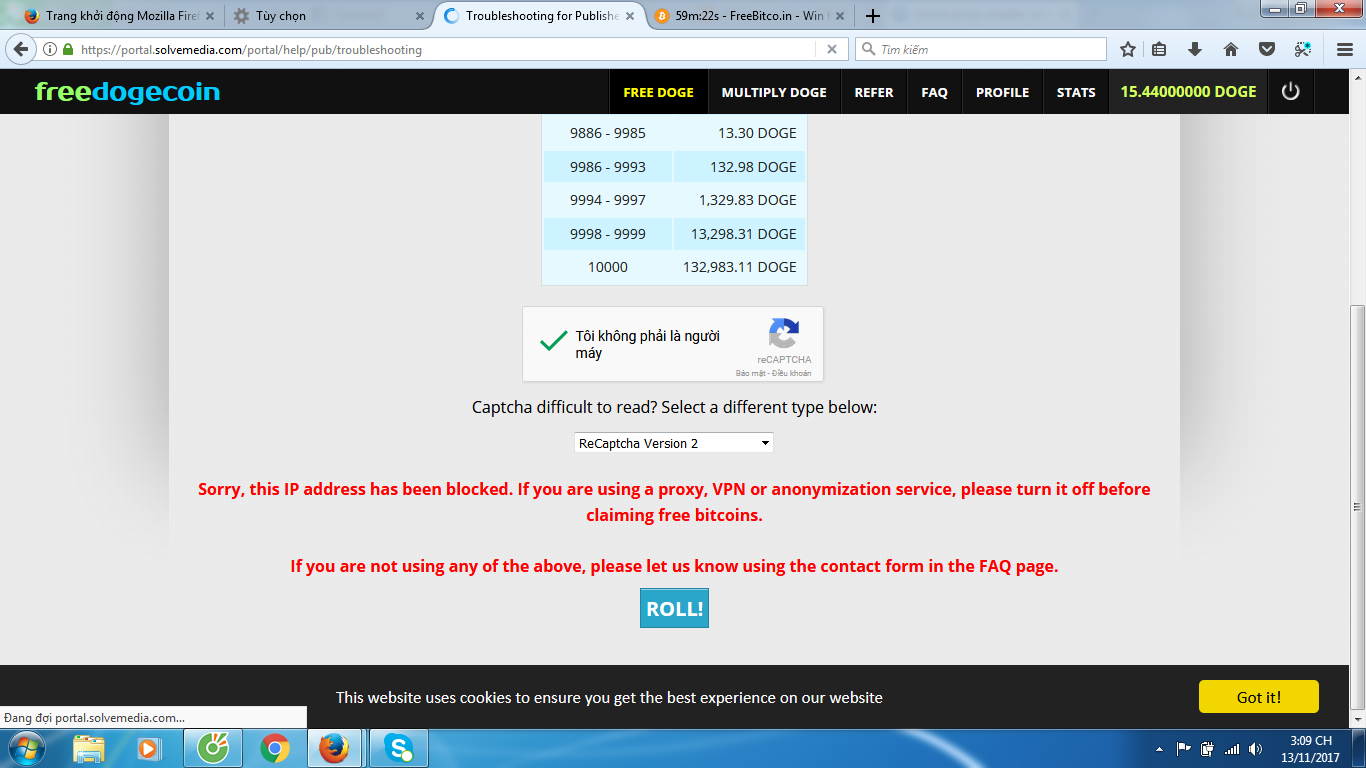Go to the Firefox home page icon

pos(1231,49)
